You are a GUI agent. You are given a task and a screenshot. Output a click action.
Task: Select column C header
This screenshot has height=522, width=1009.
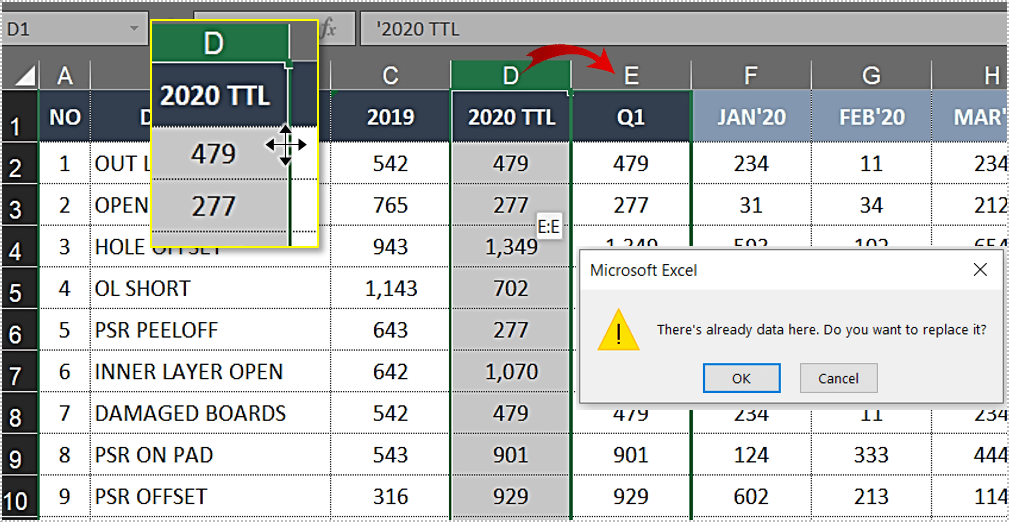tap(390, 76)
